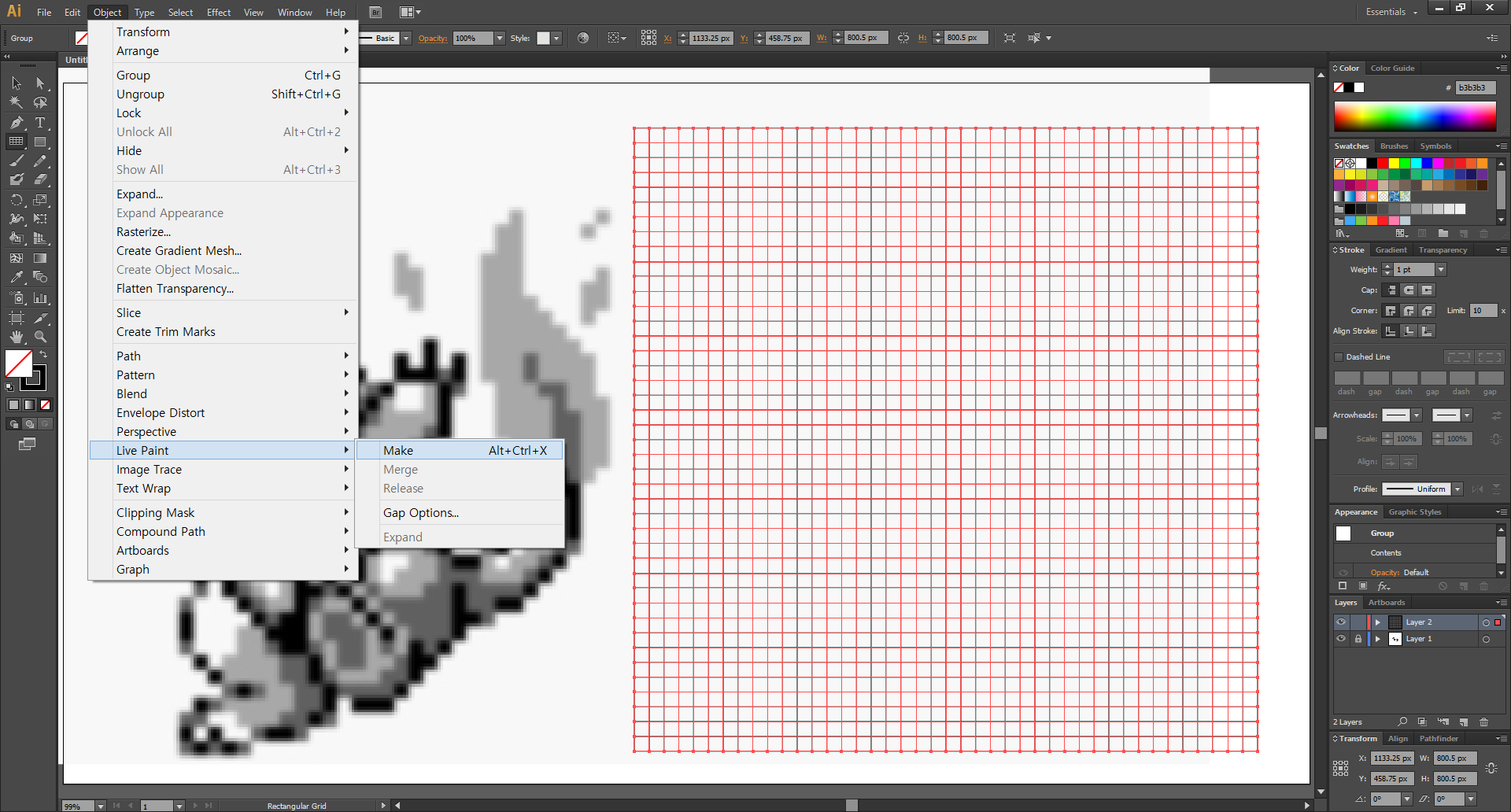Viewport: 1511px width, 812px height.
Task: Click the Fill swatch in toolbox
Action: 19,364
